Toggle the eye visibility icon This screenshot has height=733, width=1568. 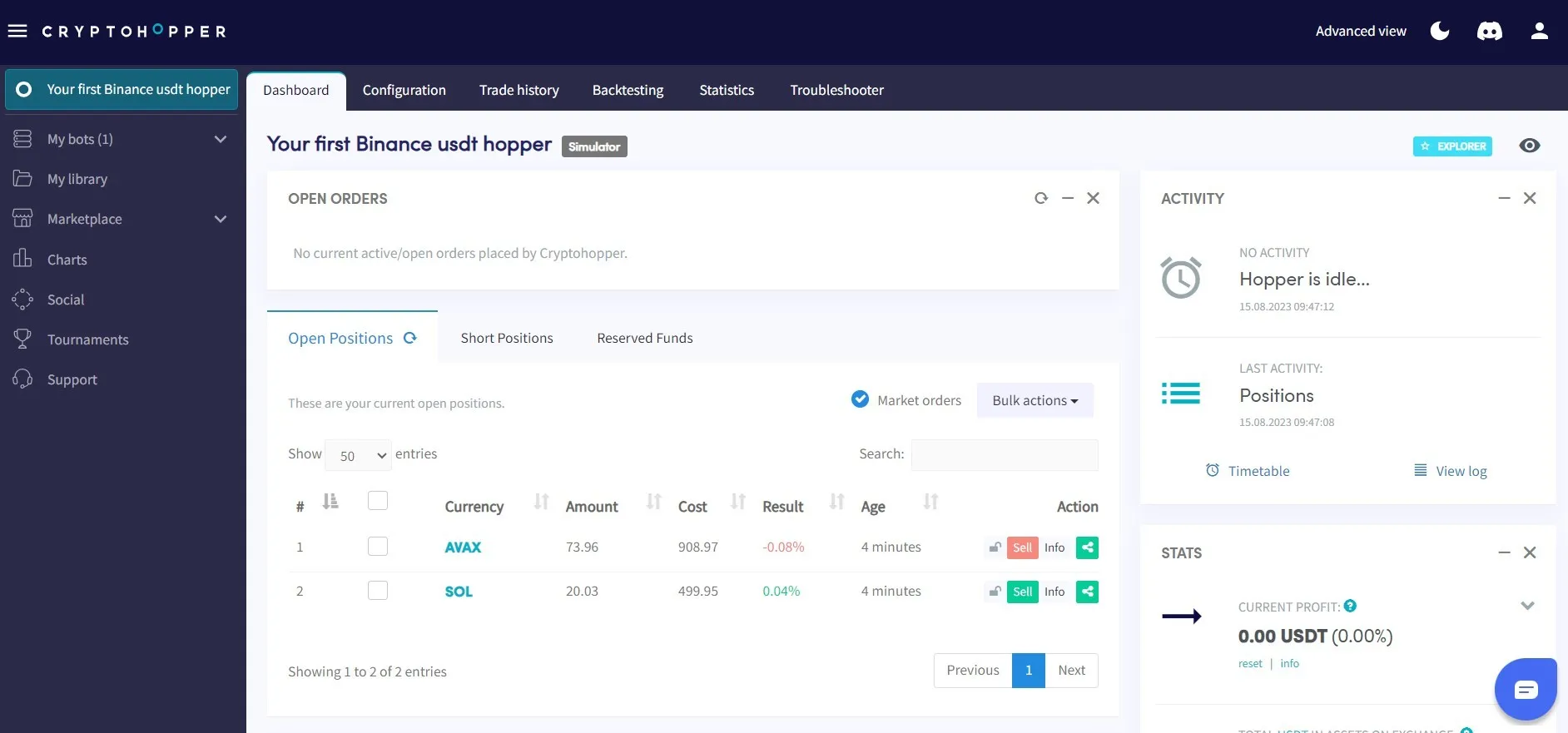pos(1530,146)
